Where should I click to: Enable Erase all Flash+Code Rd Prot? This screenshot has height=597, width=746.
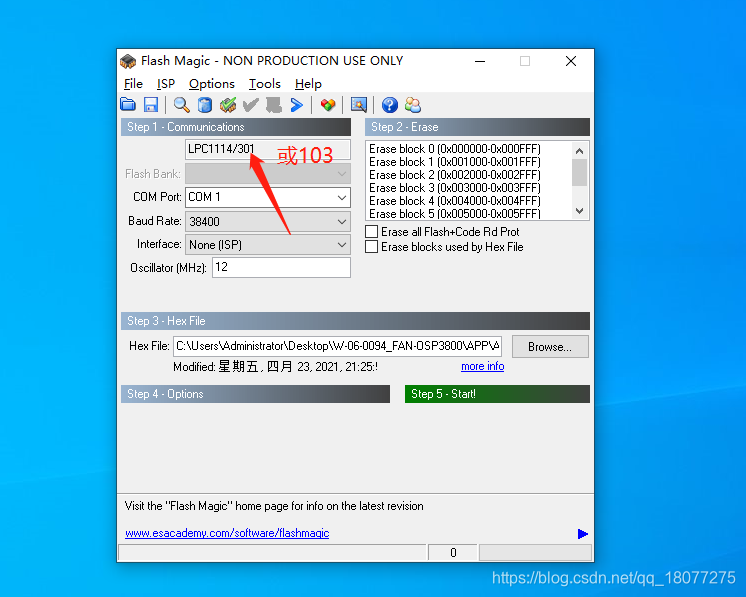[372, 232]
